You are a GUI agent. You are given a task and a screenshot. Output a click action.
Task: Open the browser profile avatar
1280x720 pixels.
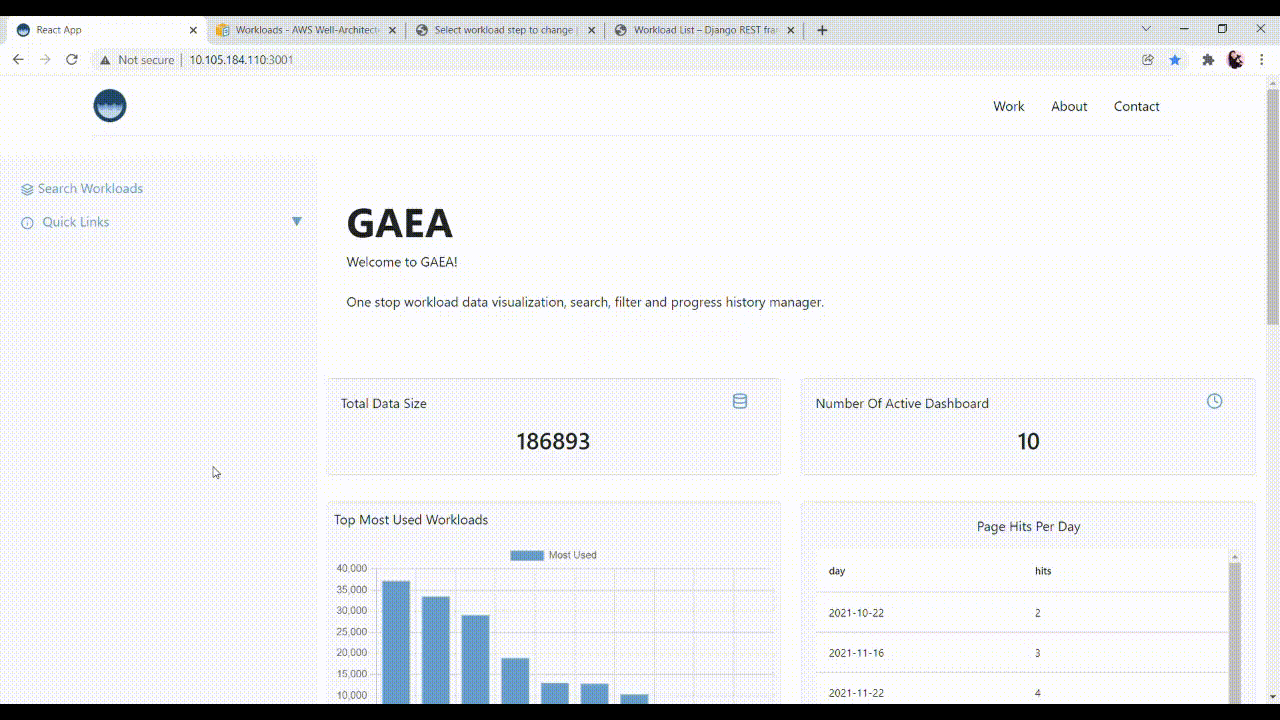coord(1235,60)
